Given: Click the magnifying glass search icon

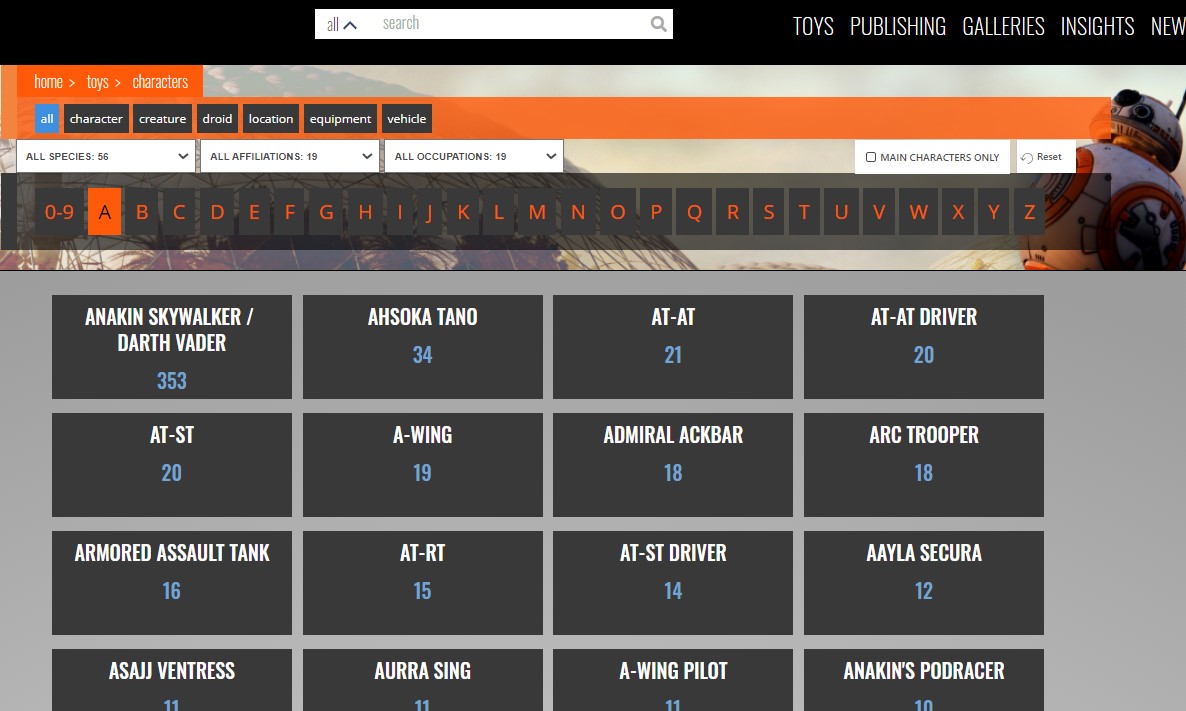Looking at the screenshot, I should click(658, 24).
